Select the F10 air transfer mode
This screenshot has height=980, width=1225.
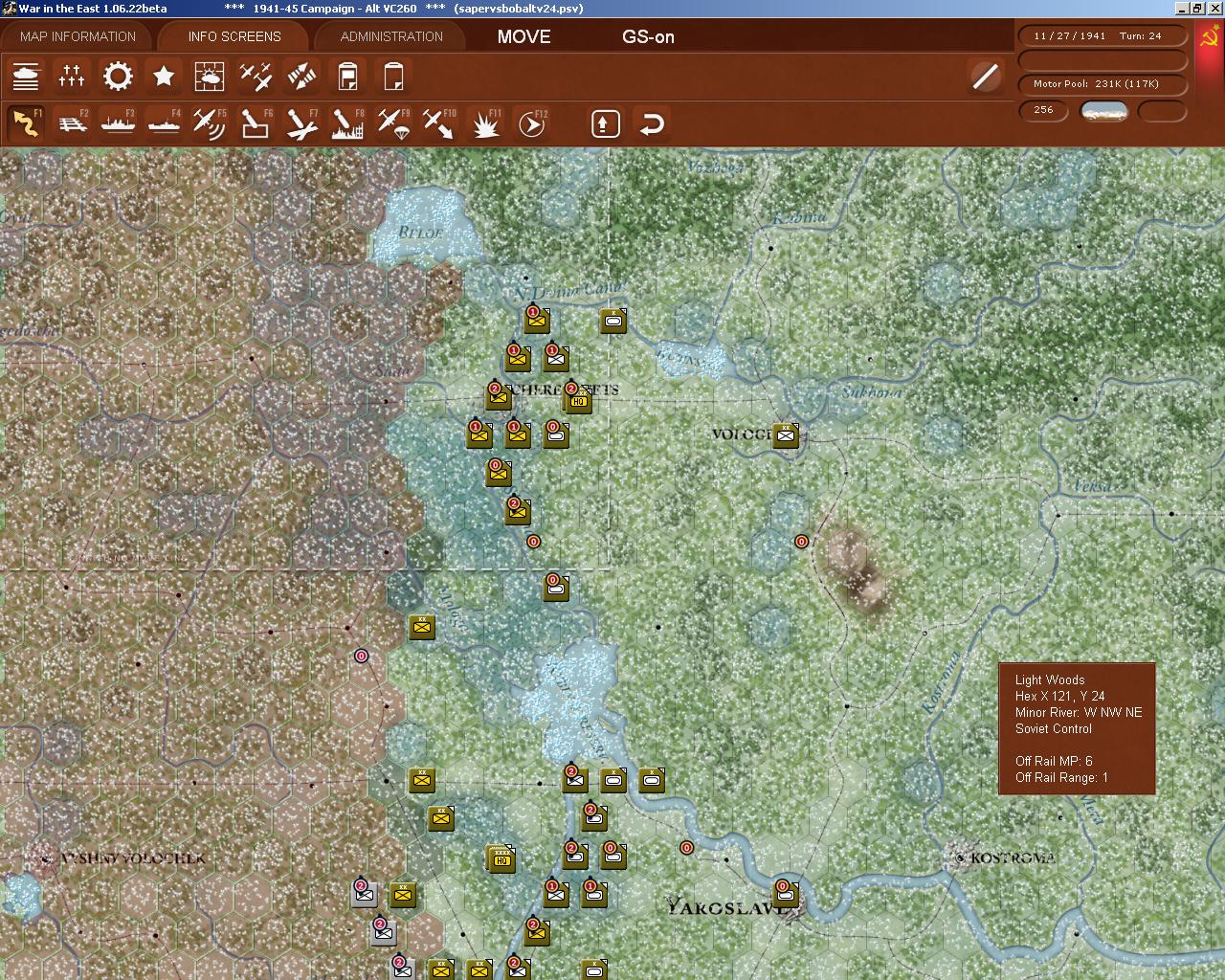click(439, 123)
